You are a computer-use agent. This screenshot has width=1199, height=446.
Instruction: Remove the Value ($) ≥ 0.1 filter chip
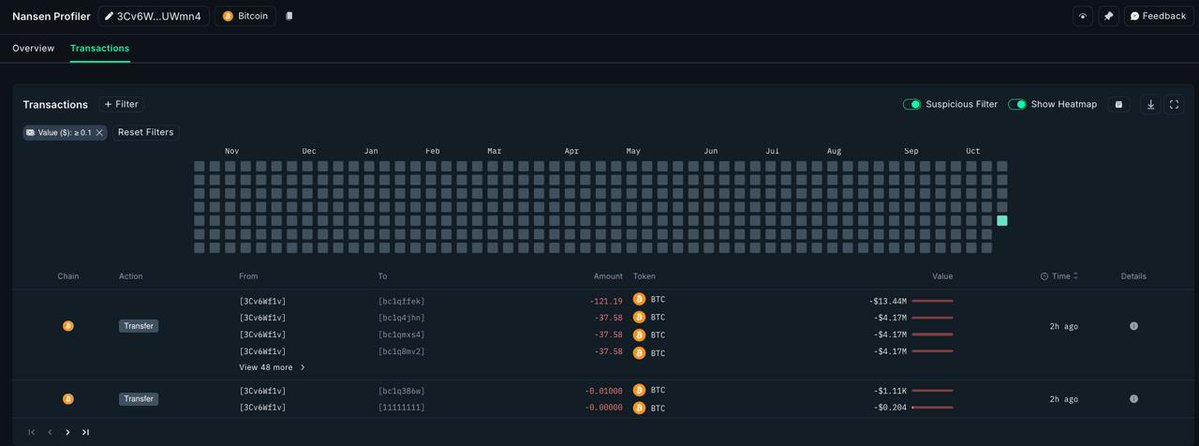pos(99,133)
